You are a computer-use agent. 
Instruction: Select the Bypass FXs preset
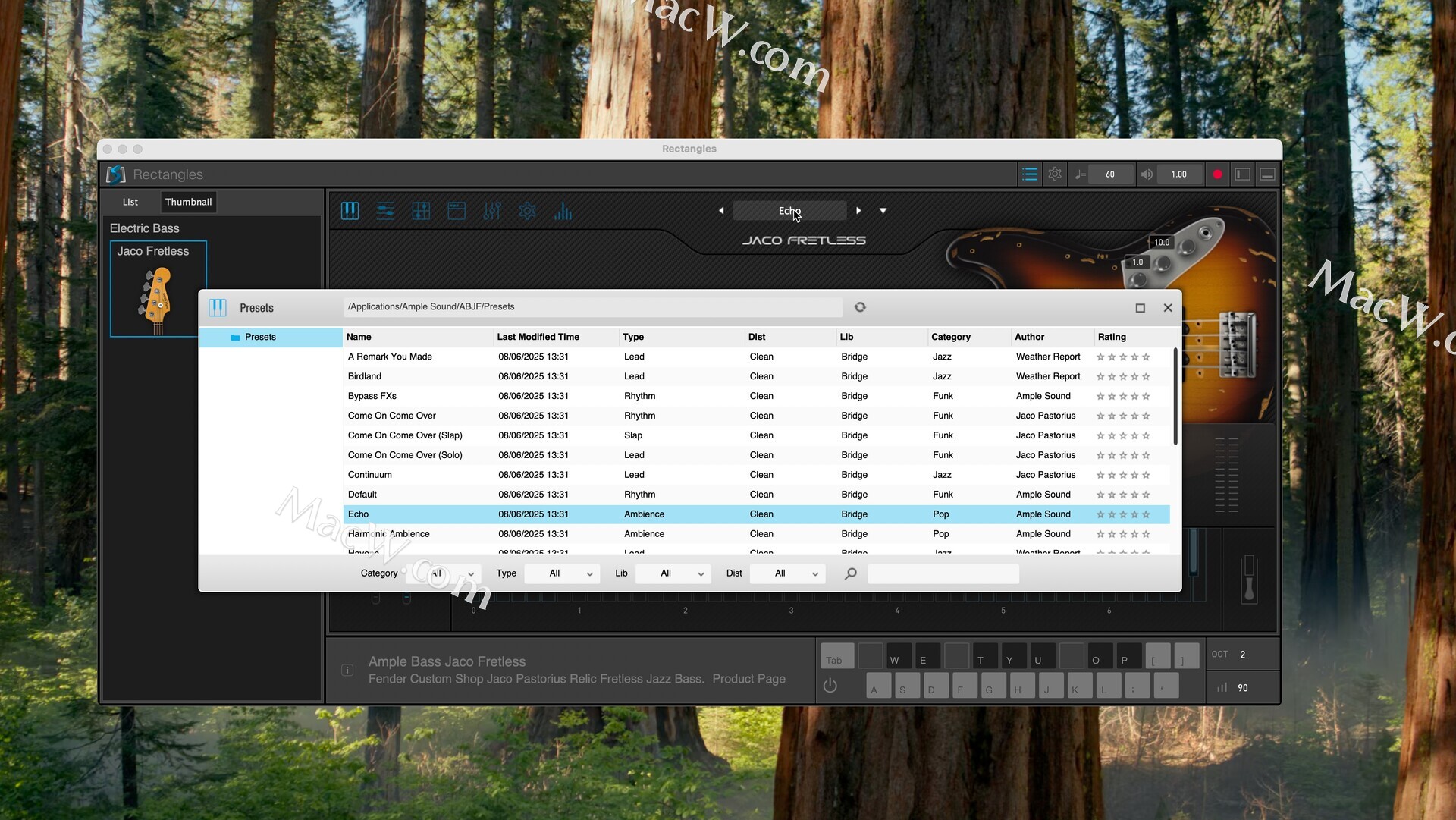click(756, 396)
